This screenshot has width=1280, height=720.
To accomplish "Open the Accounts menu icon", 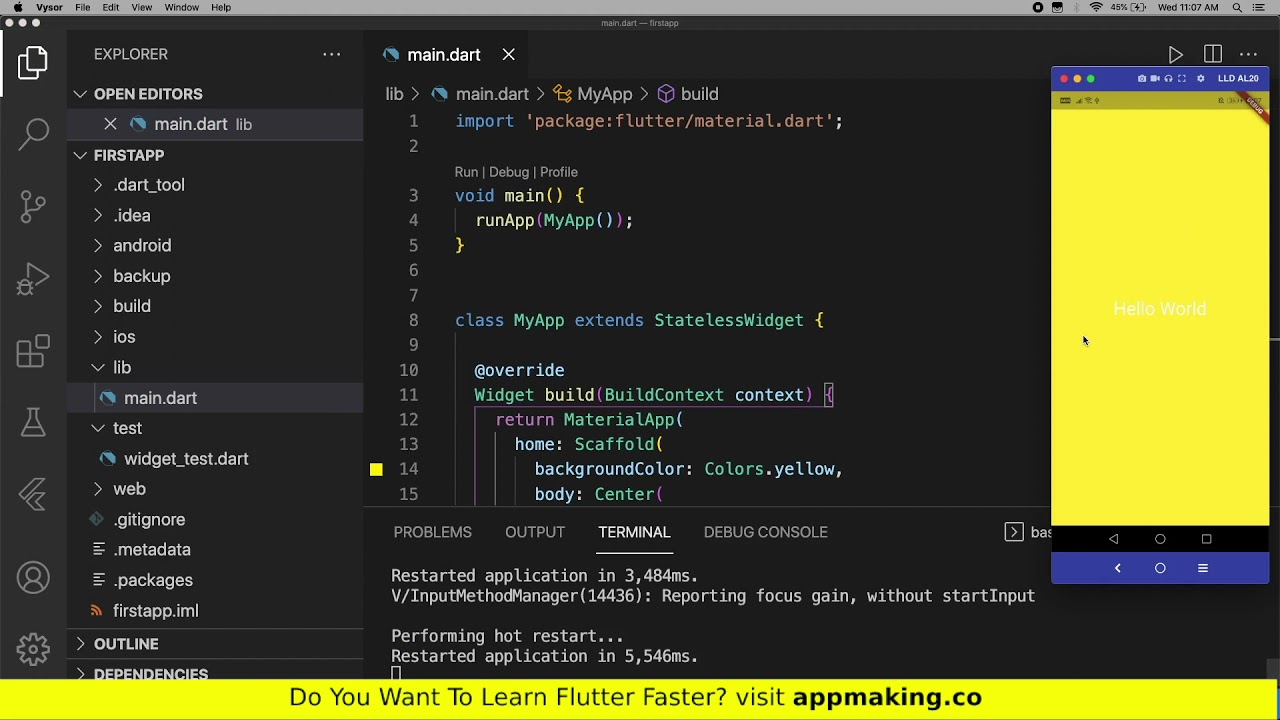I will coord(33,578).
